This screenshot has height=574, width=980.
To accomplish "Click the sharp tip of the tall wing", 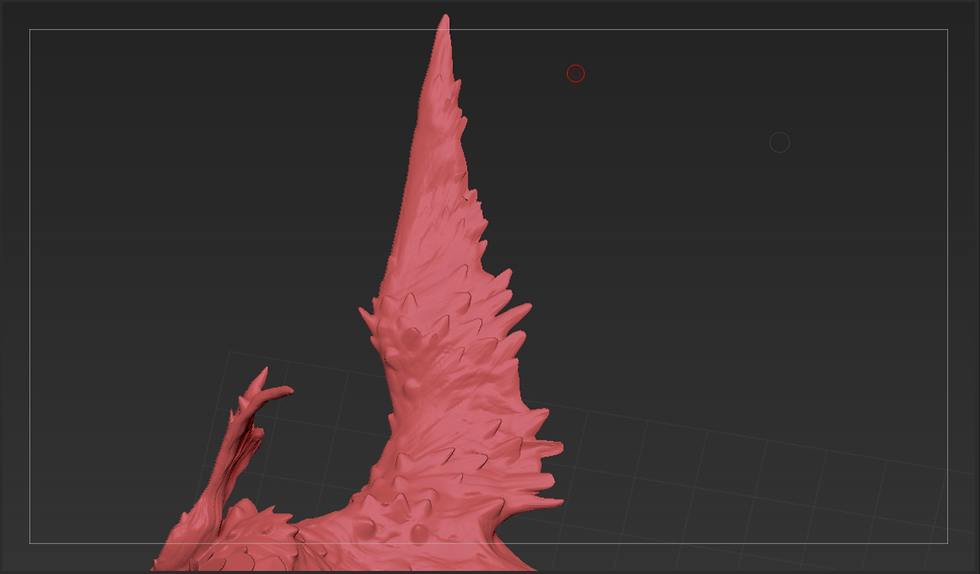I will pyautogui.click(x=445, y=19).
